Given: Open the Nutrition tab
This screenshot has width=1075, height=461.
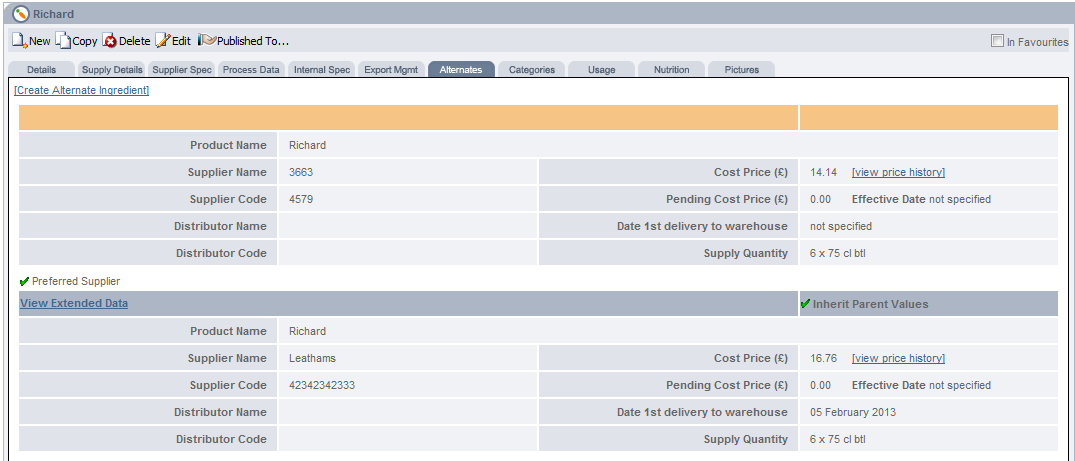Looking at the screenshot, I should point(671,70).
